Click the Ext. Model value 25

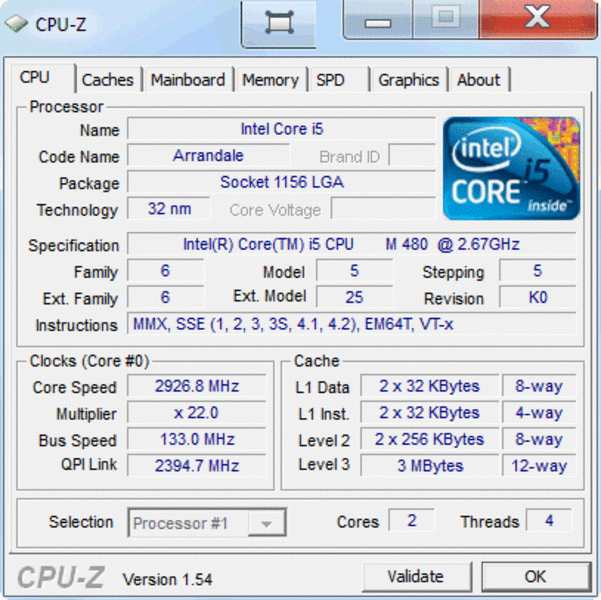[x=355, y=297]
